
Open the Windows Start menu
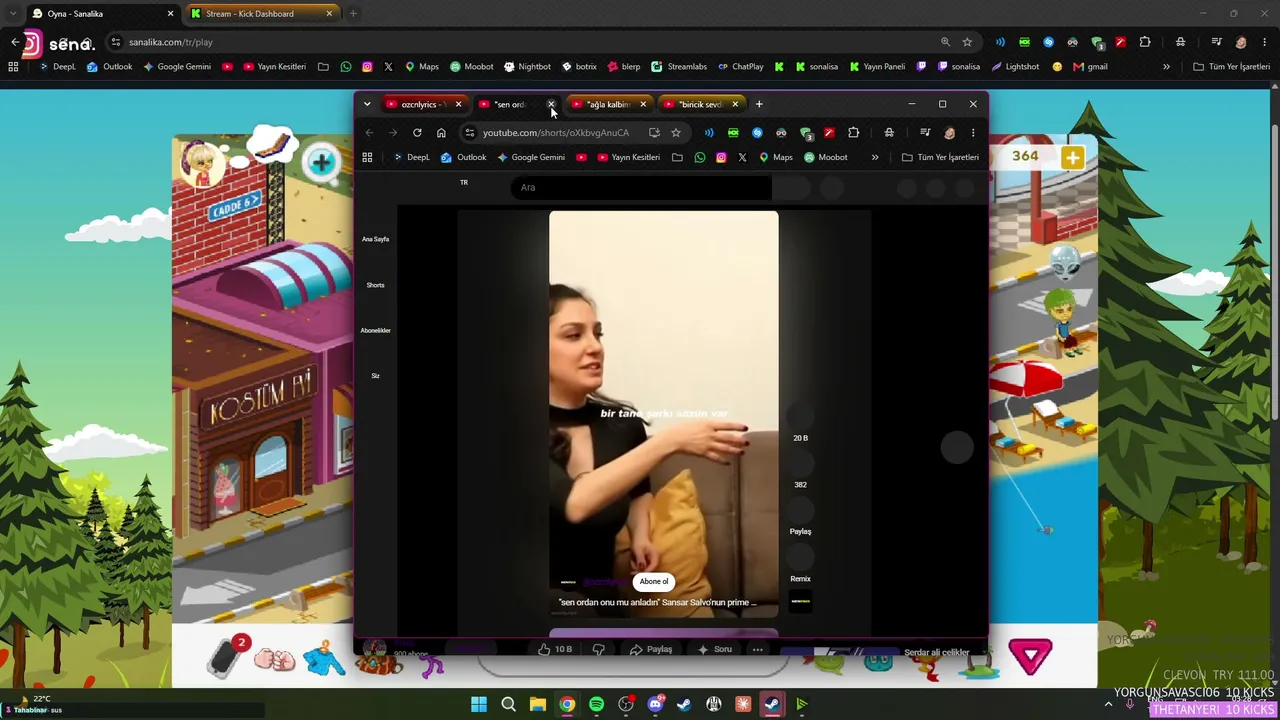(479, 704)
